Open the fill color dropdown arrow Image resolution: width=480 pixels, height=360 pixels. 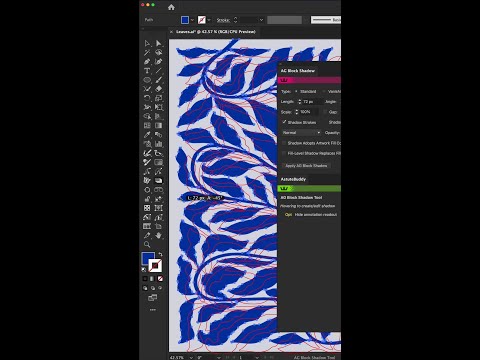(x=192, y=20)
